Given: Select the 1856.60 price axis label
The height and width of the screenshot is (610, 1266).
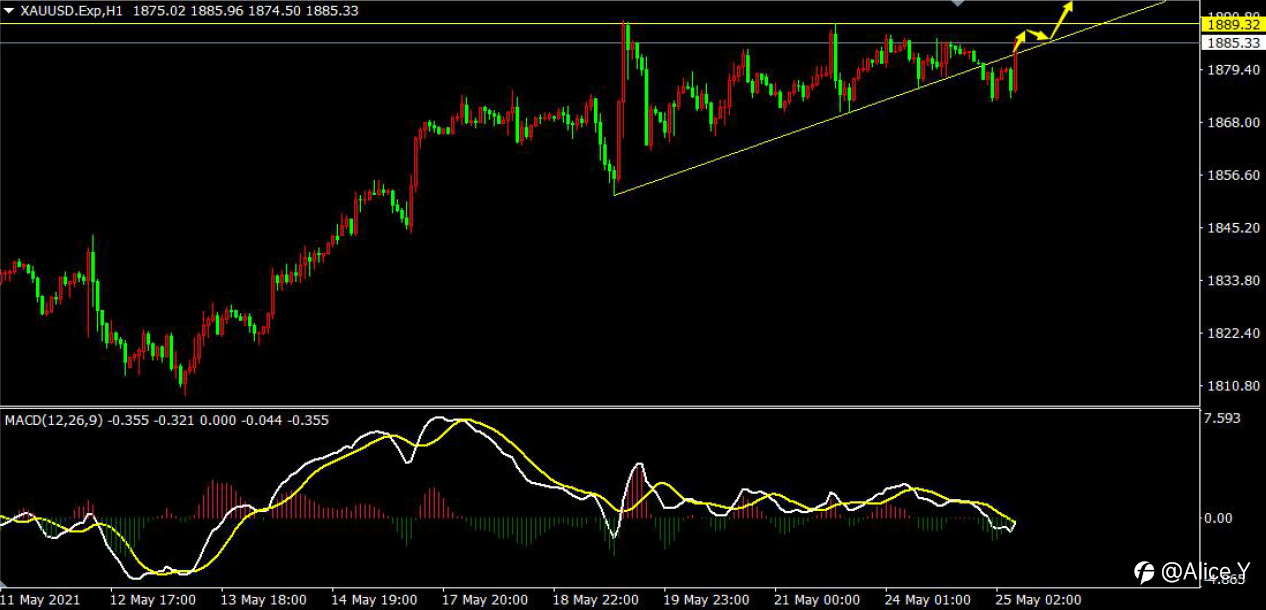Looking at the screenshot, I should click(1232, 175).
